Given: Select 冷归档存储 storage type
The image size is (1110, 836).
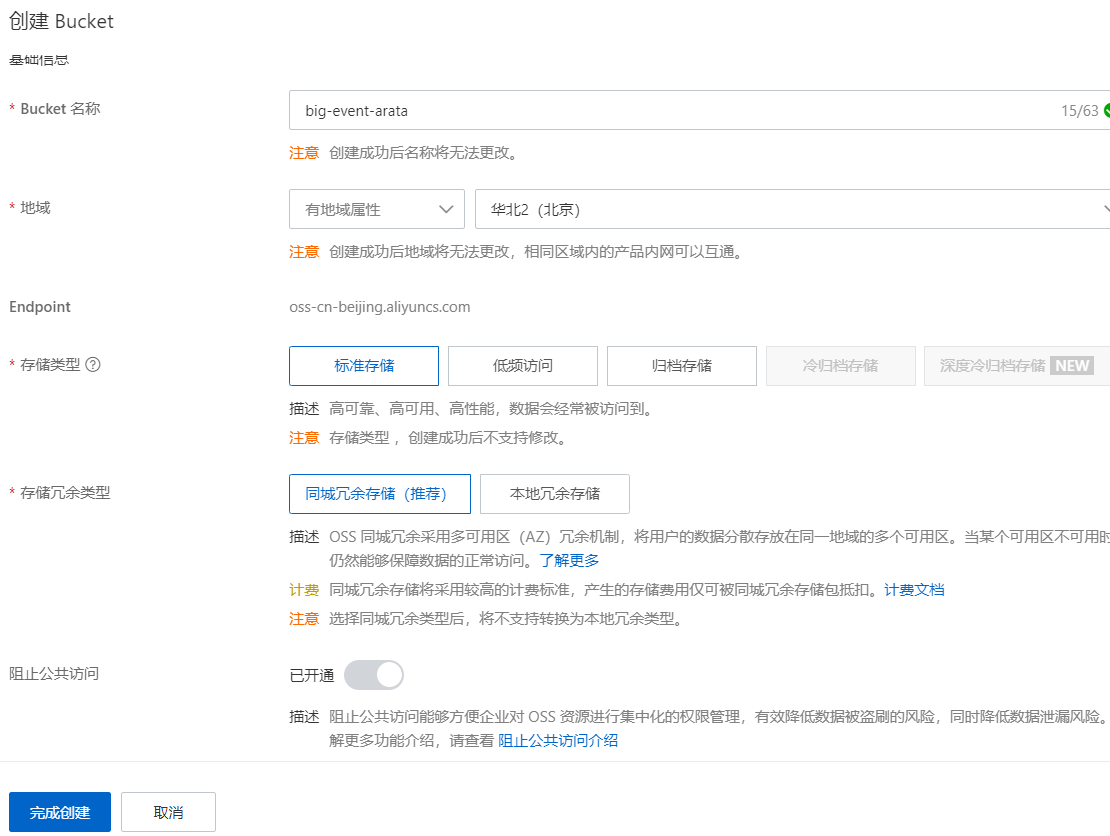Looking at the screenshot, I should tap(840, 365).
